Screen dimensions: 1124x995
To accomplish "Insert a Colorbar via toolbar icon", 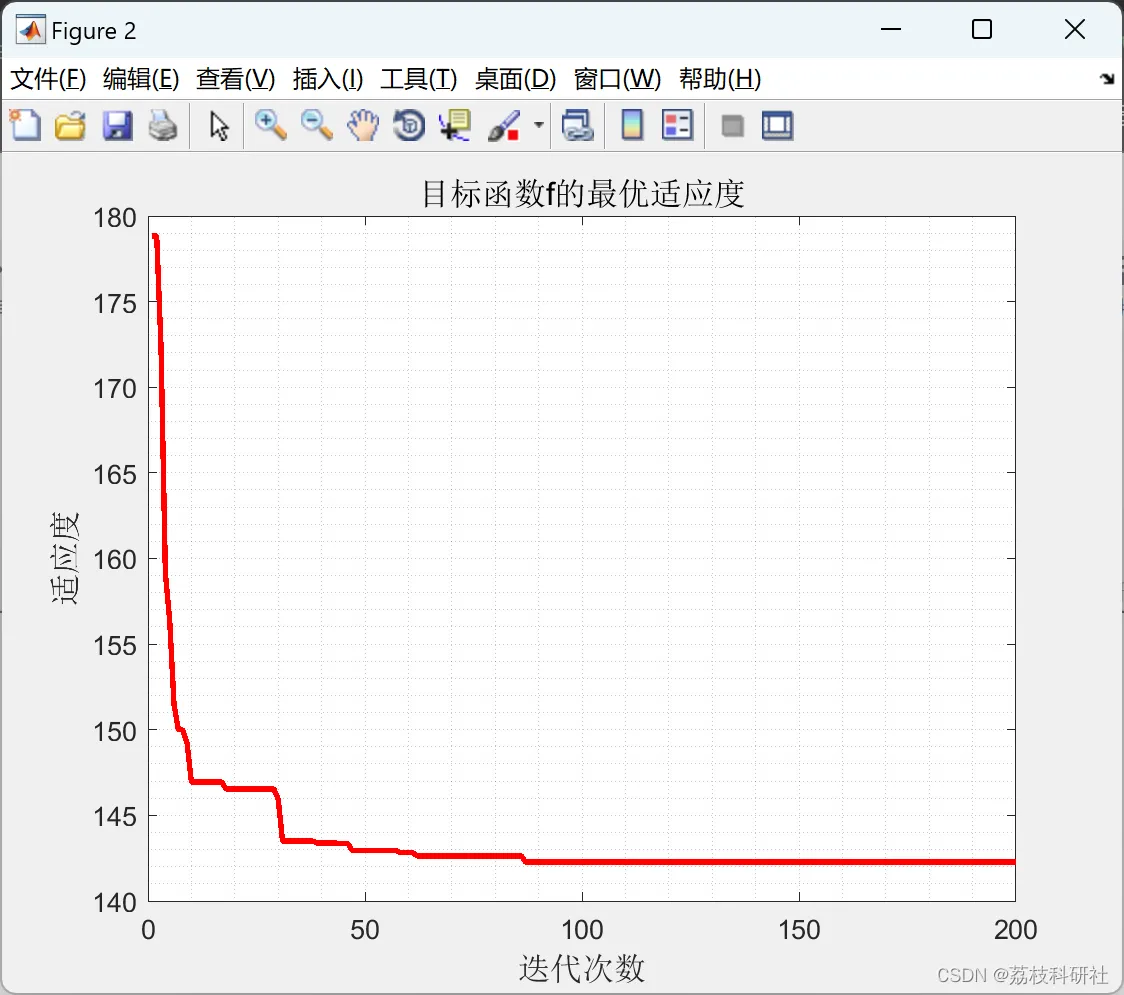I will click(x=632, y=125).
